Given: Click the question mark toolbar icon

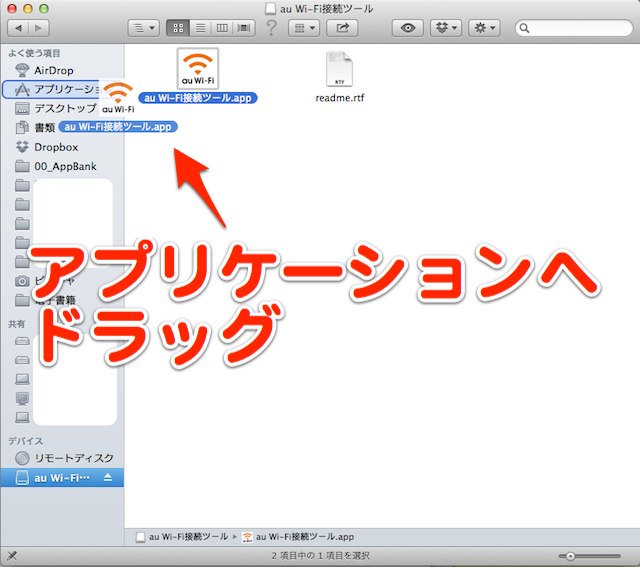Looking at the screenshot, I should 271,28.
